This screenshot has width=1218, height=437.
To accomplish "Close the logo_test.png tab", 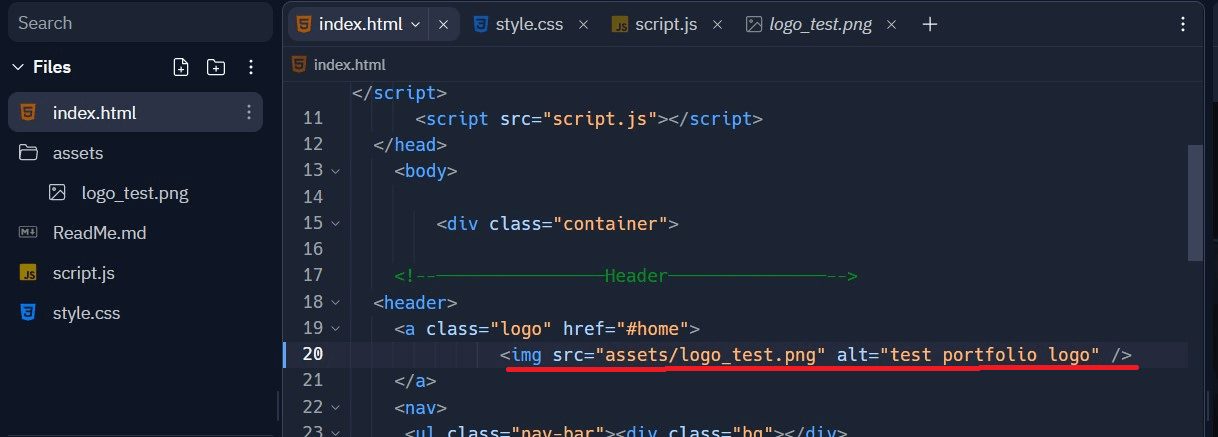I will (x=891, y=24).
